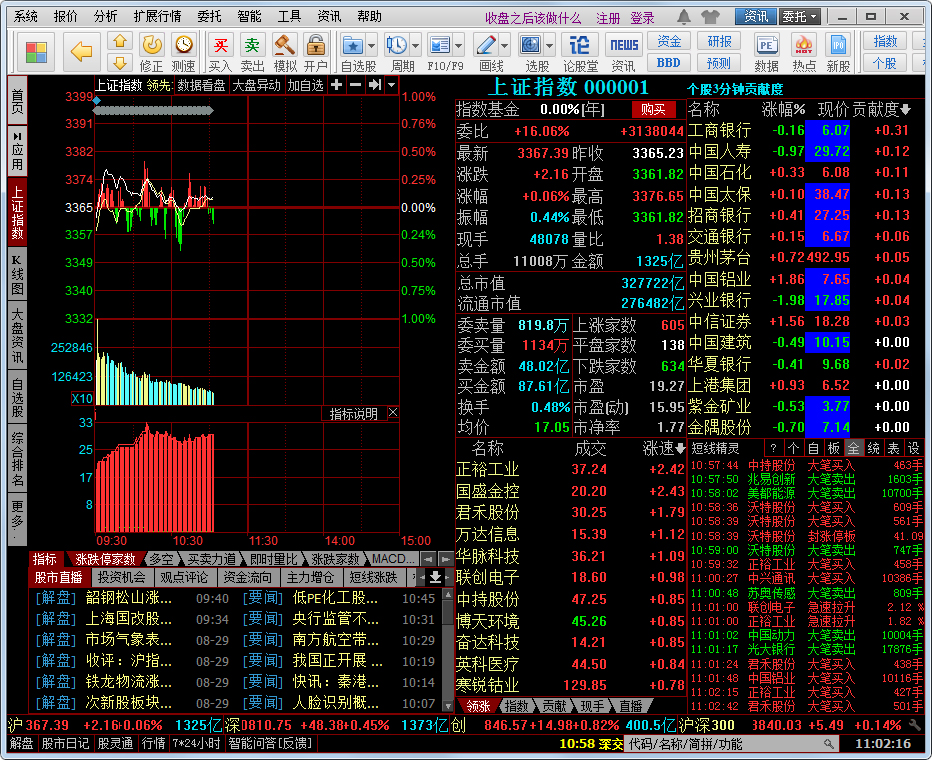Expand the 自选股 dropdown arrow
Image resolution: width=932 pixels, height=760 pixels.
pos(371,45)
